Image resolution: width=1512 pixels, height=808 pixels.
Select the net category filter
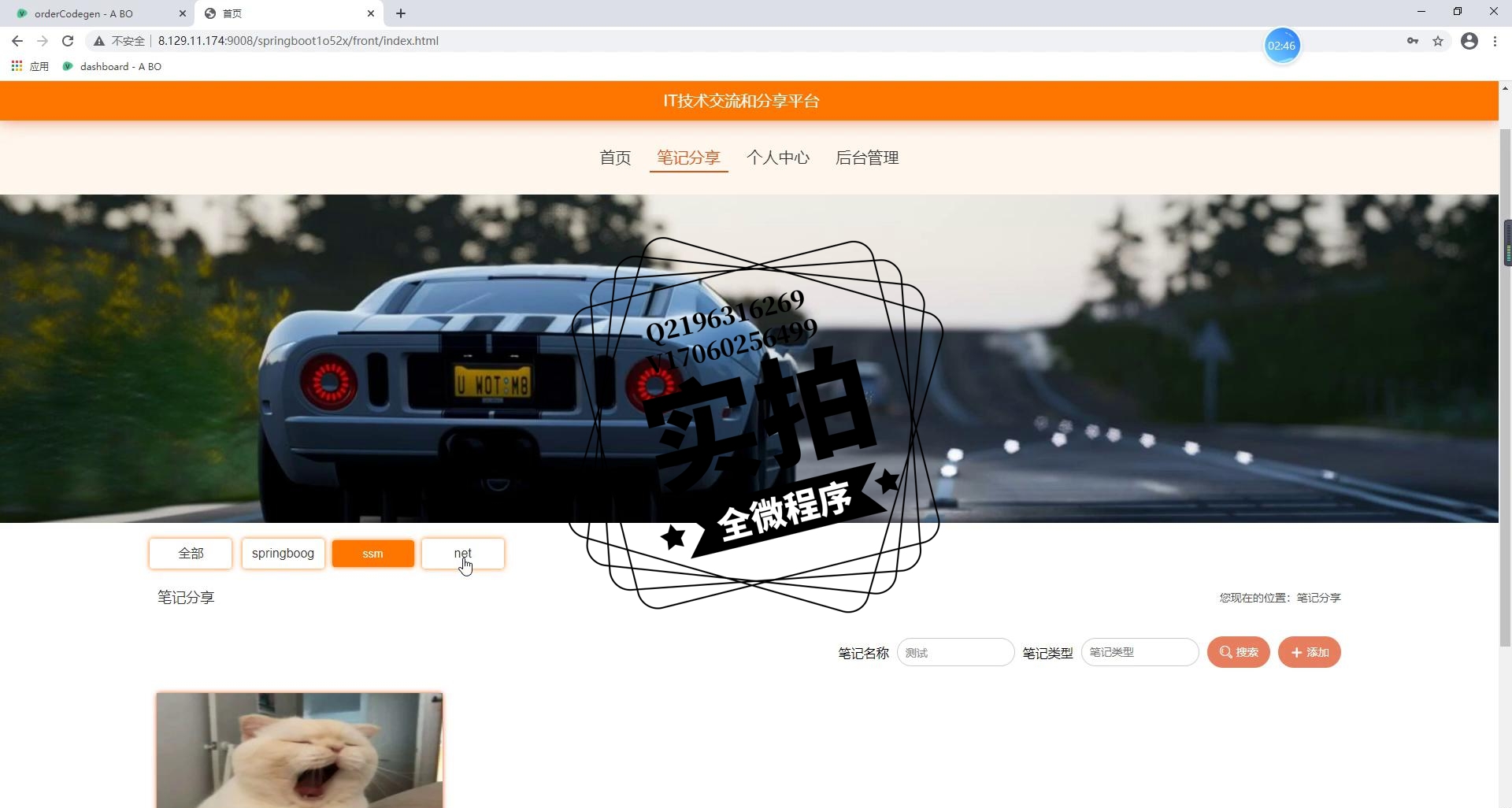(x=463, y=554)
